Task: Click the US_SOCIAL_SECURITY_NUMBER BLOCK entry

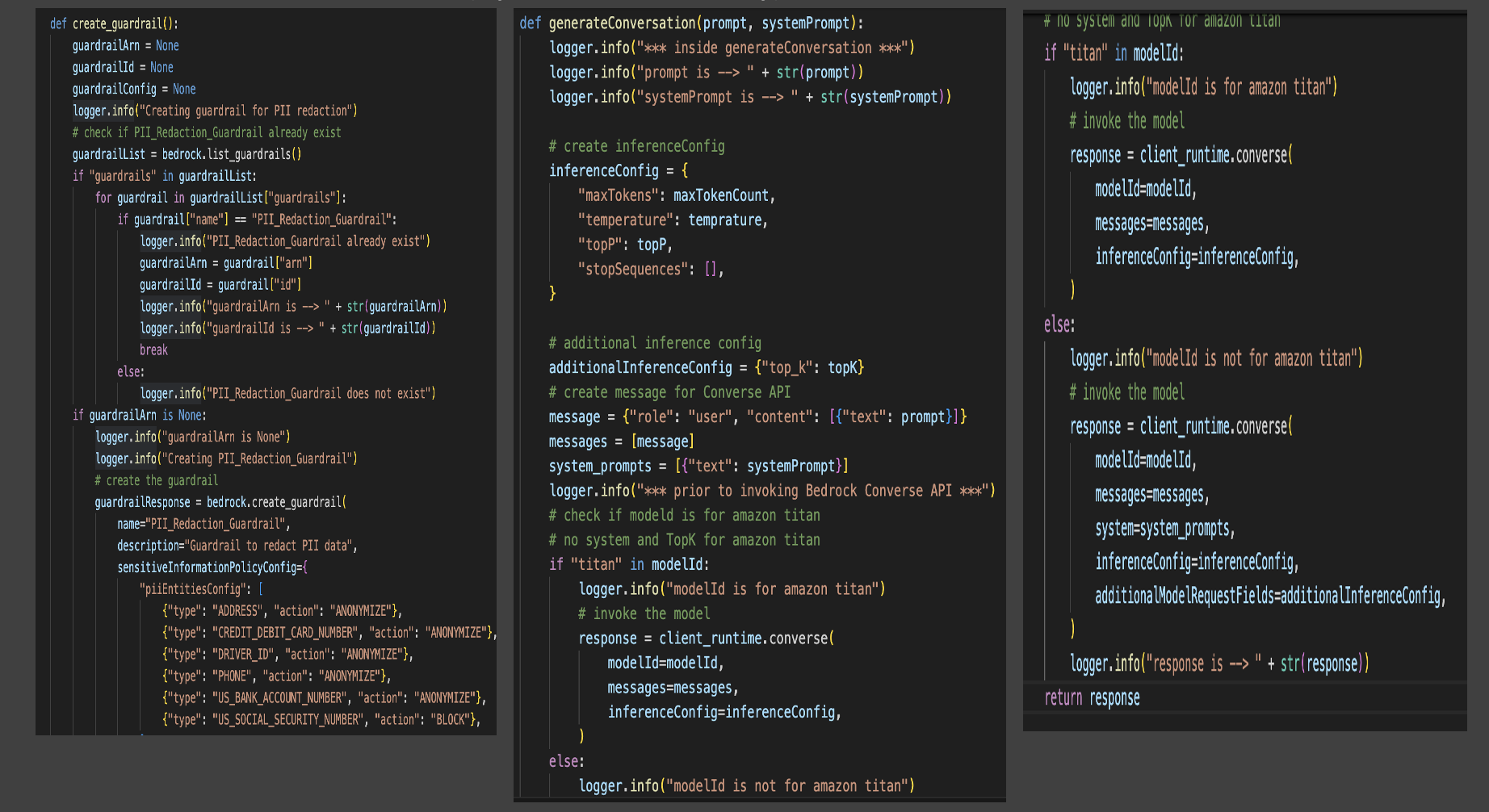Action: [321, 719]
